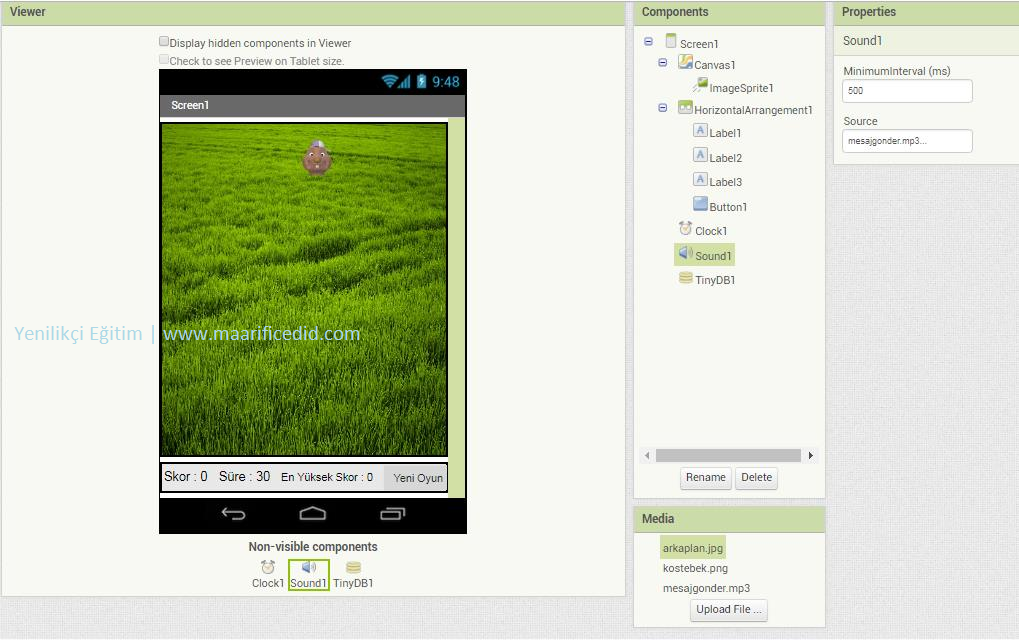Click the En Yüksek Skor : 0 label

(327, 478)
